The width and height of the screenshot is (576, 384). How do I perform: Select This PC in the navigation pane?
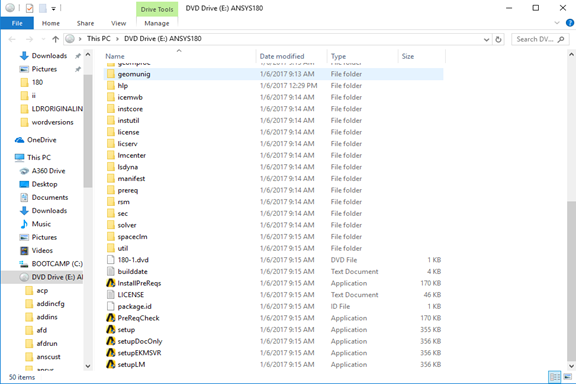[33, 157]
